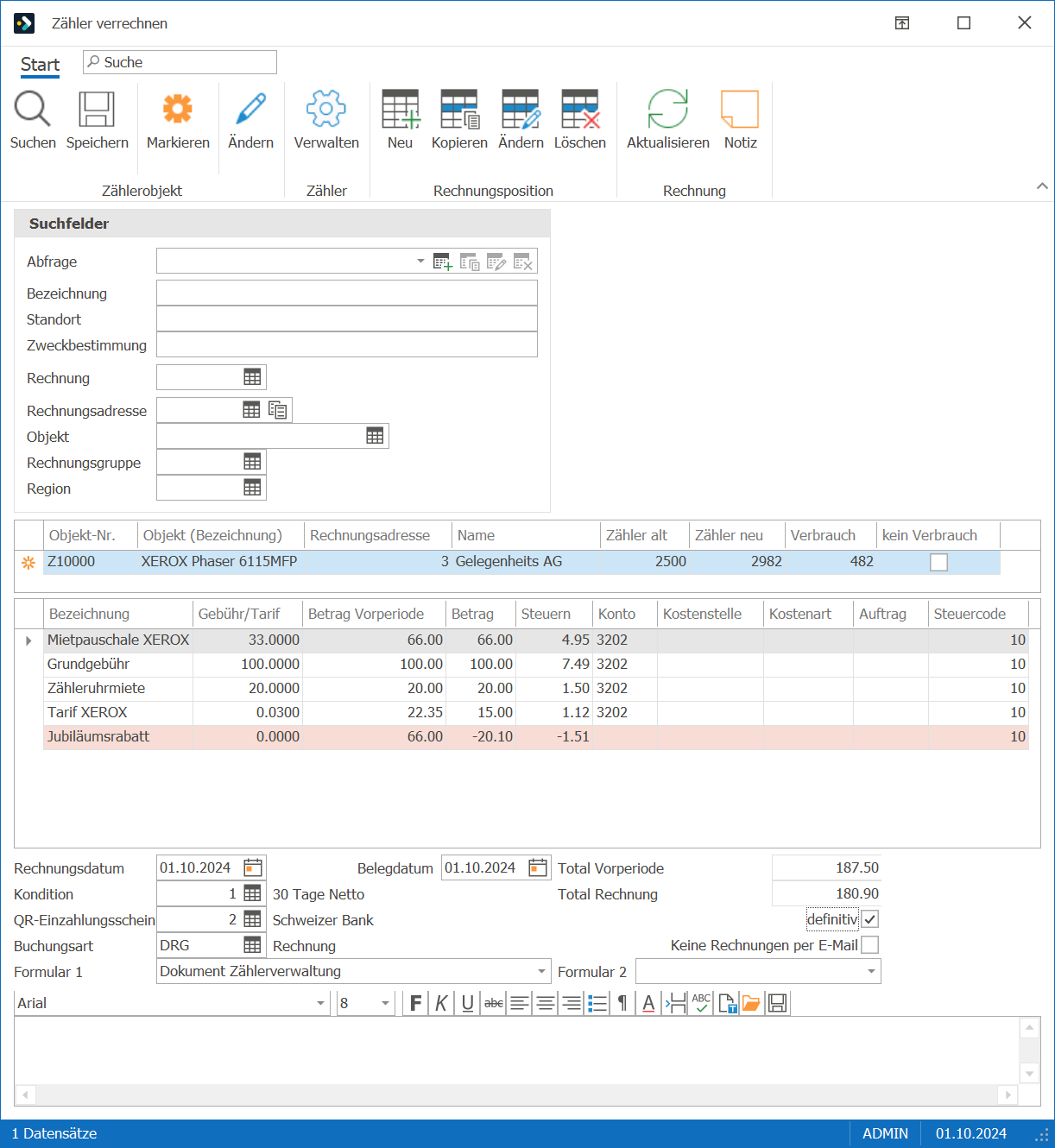Check kein Verbrauch for Z10000 row

[938, 562]
